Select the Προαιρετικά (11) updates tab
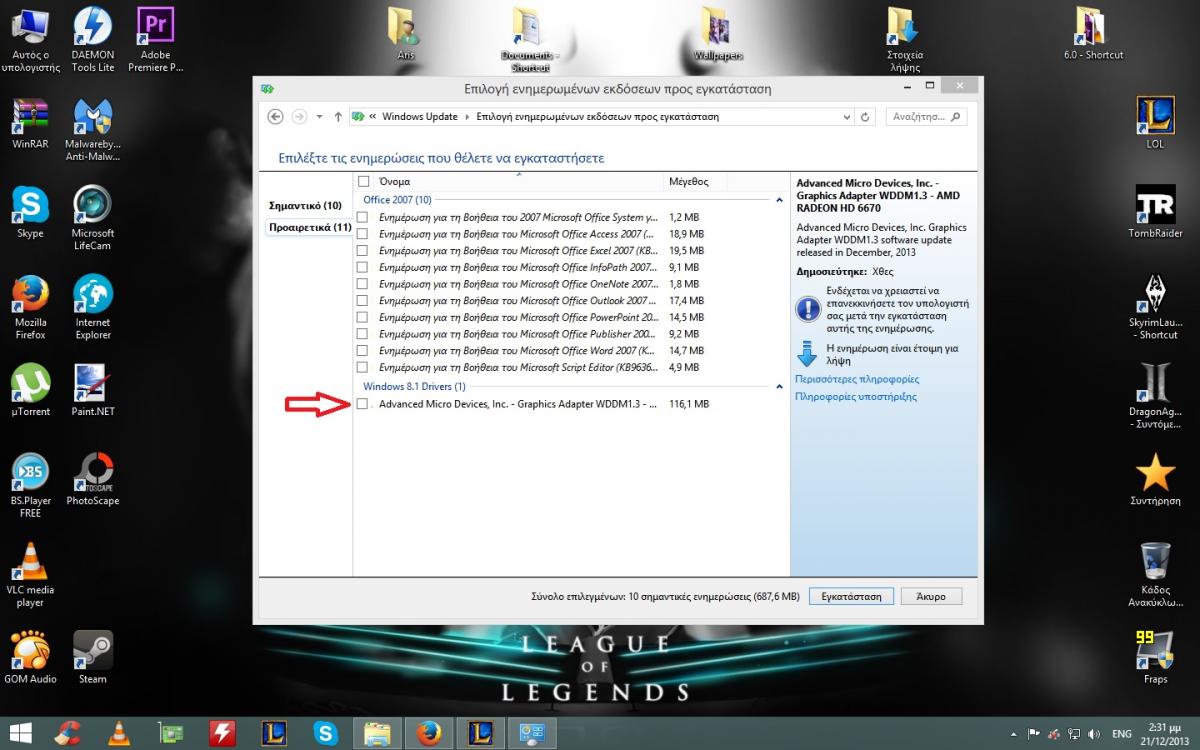The height and width of the screenshot is (750, 1200). point(309,227)
